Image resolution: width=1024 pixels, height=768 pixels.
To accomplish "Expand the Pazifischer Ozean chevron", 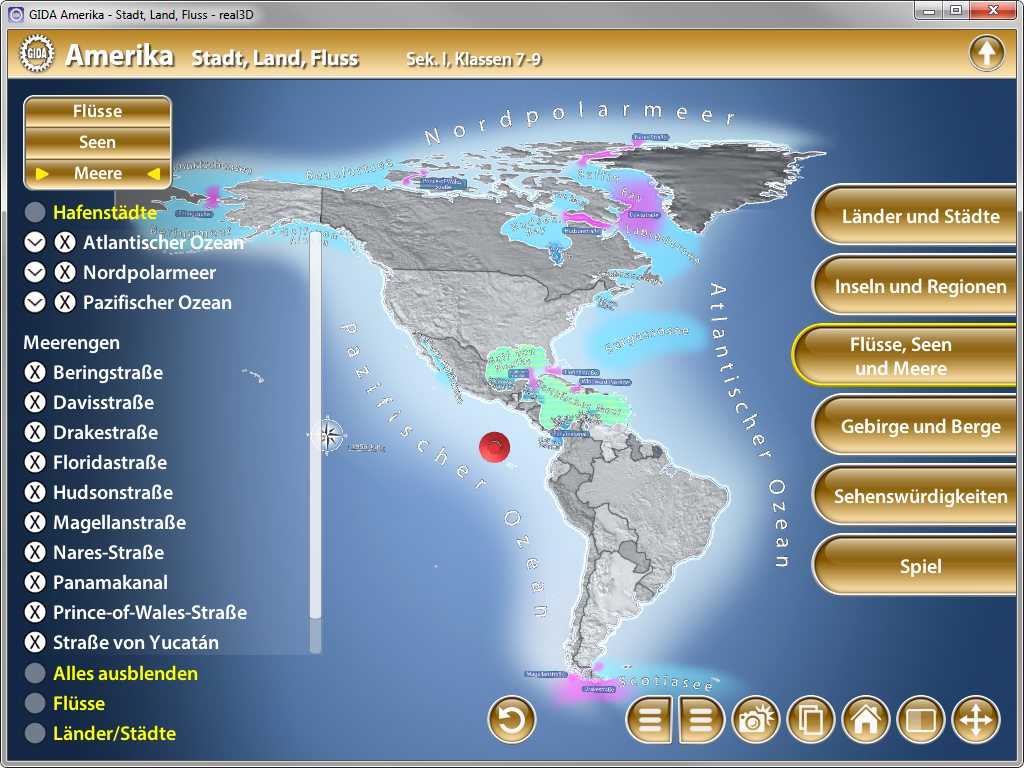I will (35, 302).
